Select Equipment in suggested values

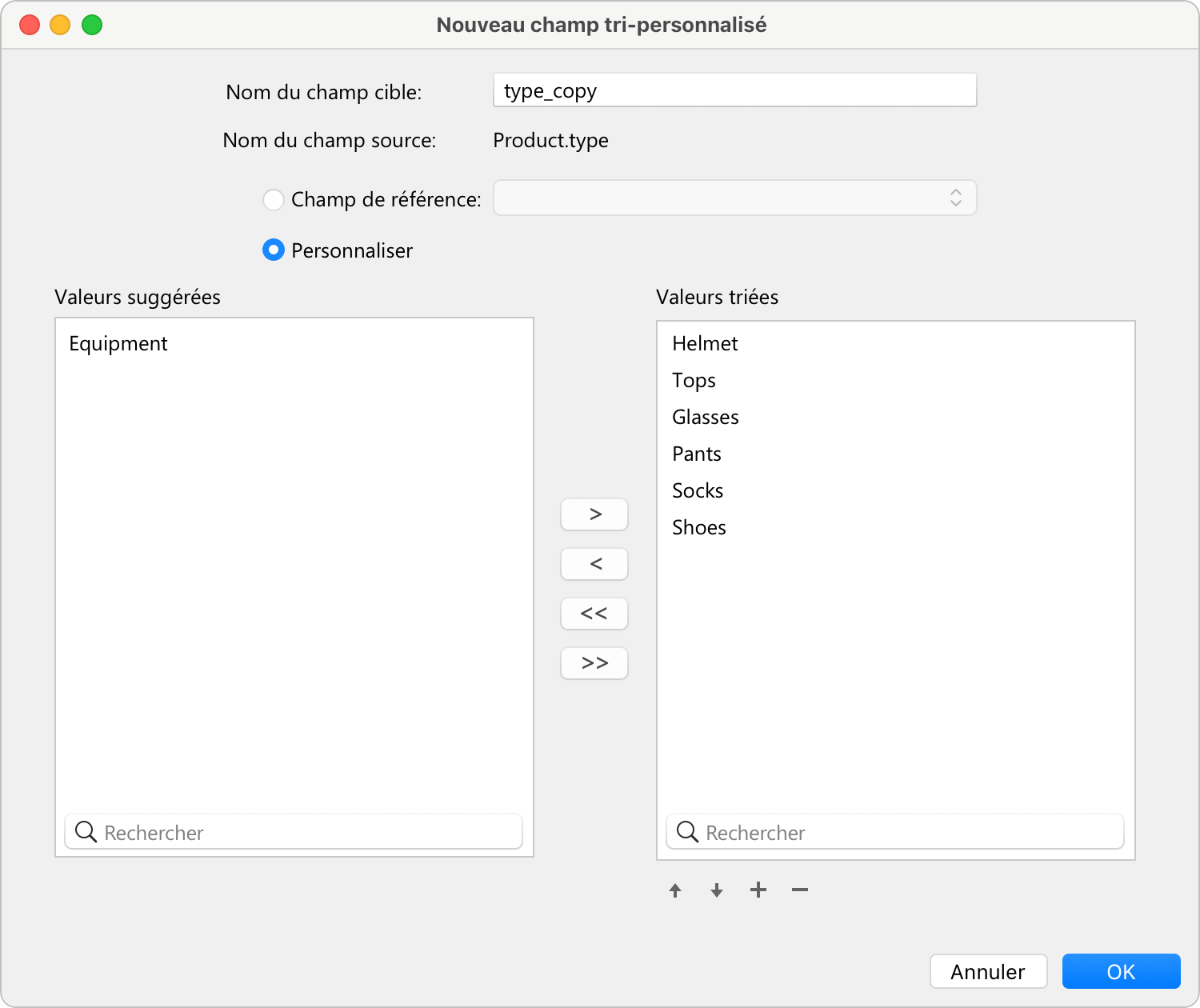[118, 344]
